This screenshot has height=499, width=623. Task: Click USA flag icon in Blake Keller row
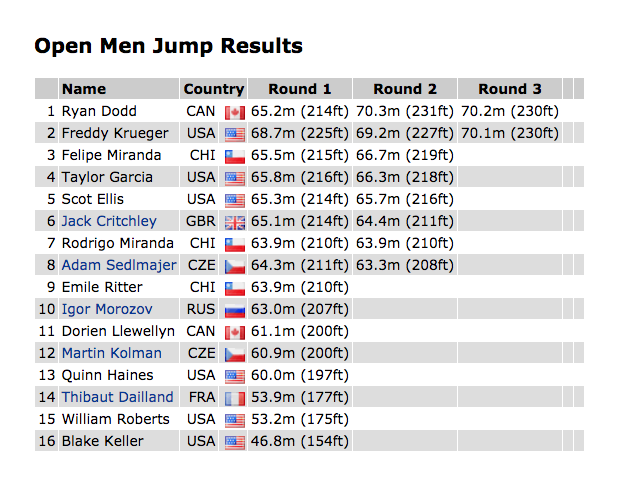coord(235,442)
